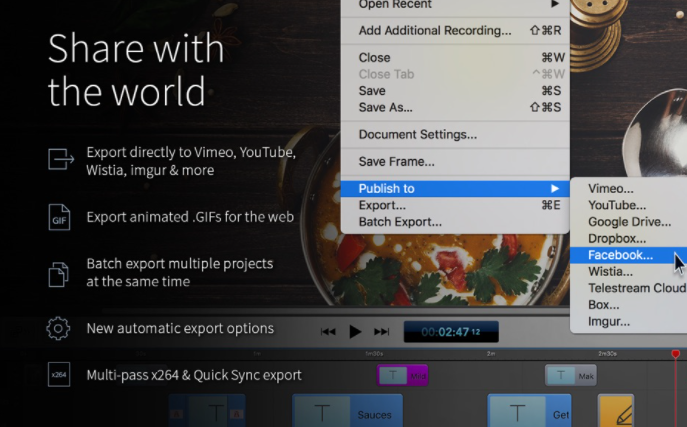Click the GIF file icon
This screenshot has width=687, height=427.
point(59,217)
